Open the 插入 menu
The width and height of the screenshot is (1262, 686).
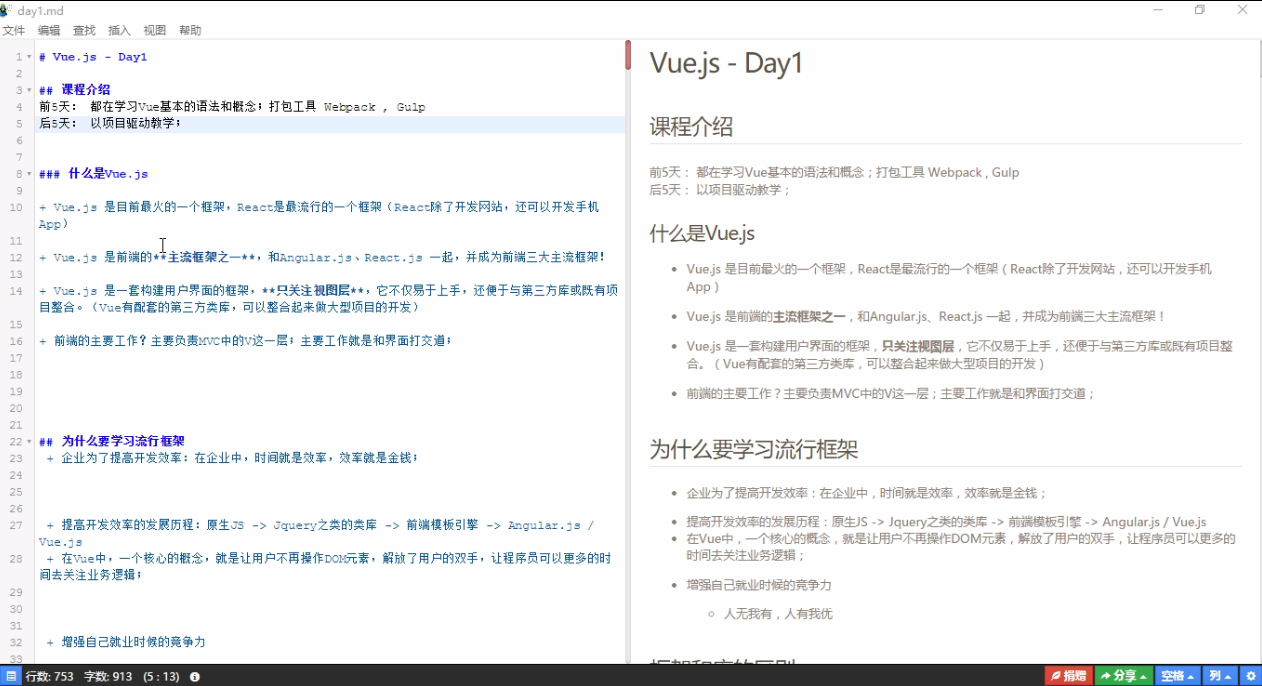click(x=119, y=30)
